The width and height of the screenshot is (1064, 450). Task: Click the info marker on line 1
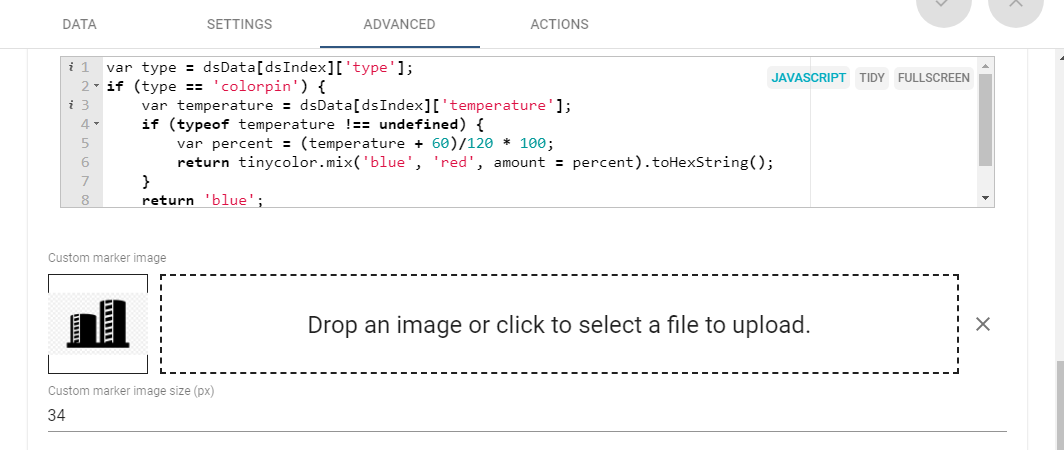point(72,67)
